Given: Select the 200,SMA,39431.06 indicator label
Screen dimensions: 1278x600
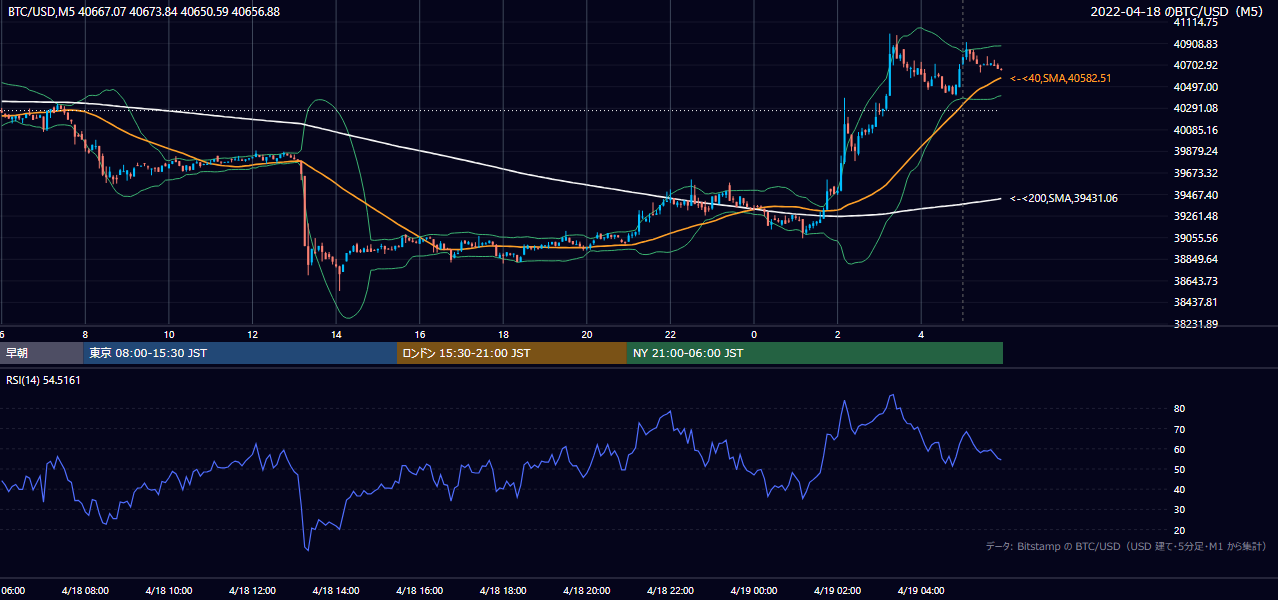Looking at the screenshot, I should pos(1064,198).
